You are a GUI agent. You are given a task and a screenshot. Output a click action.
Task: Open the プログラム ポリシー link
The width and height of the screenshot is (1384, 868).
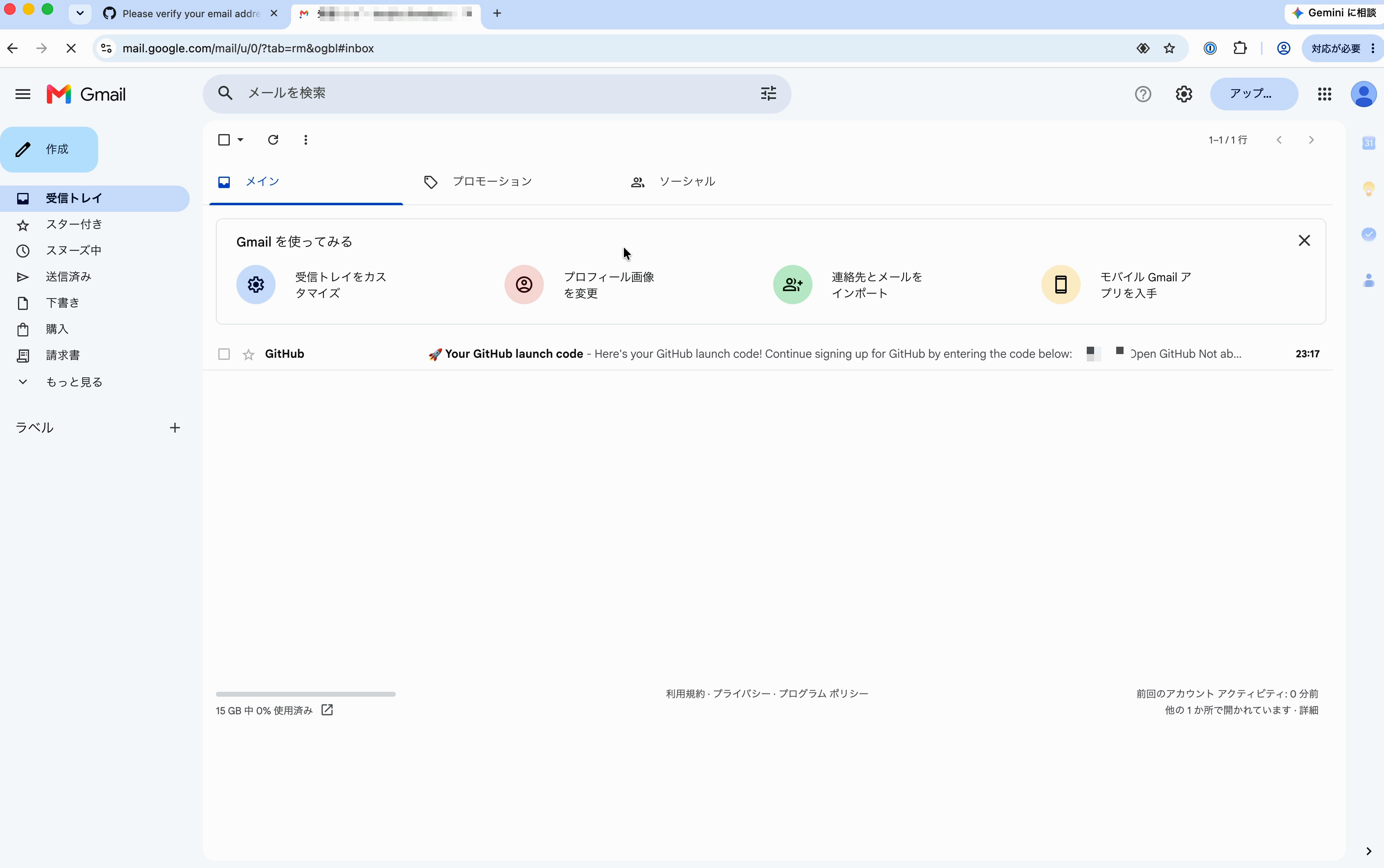[x=824, y=693]
